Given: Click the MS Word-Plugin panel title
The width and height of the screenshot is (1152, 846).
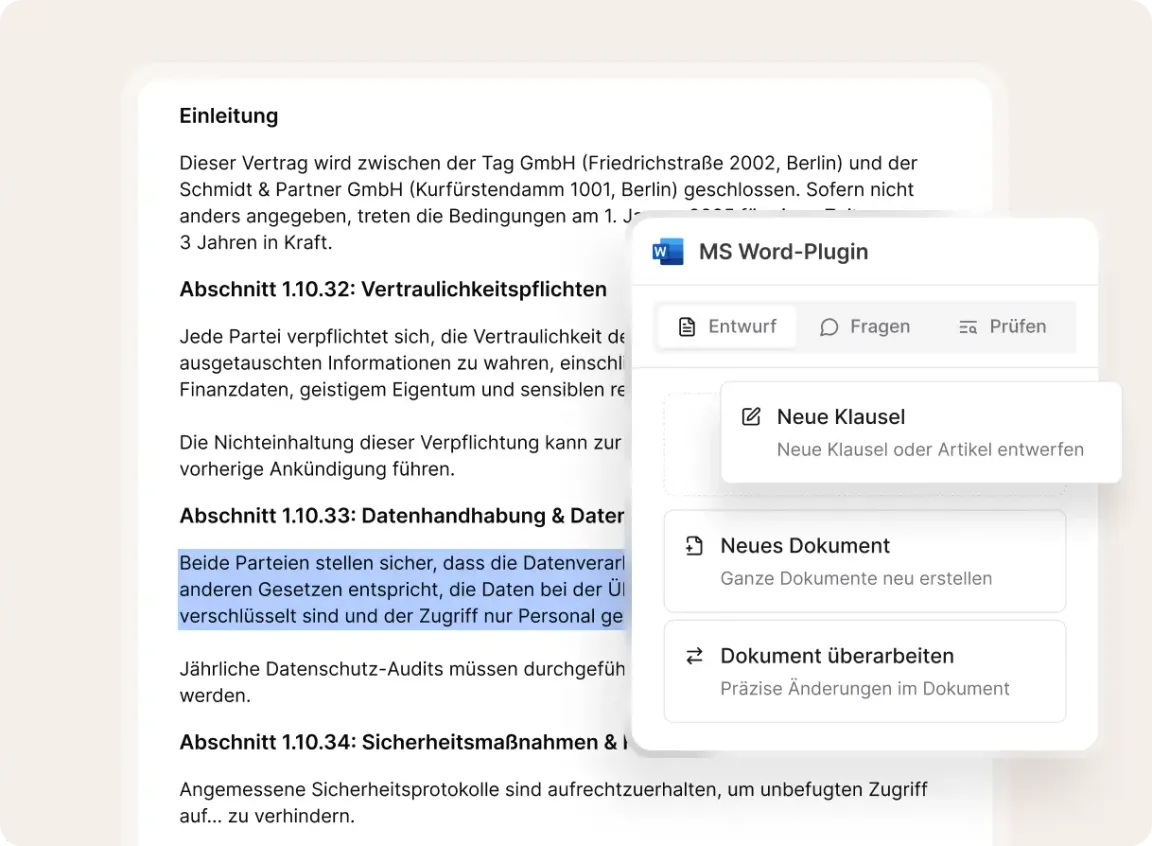Looking at the screenshot, I should [x=783, y=252].
